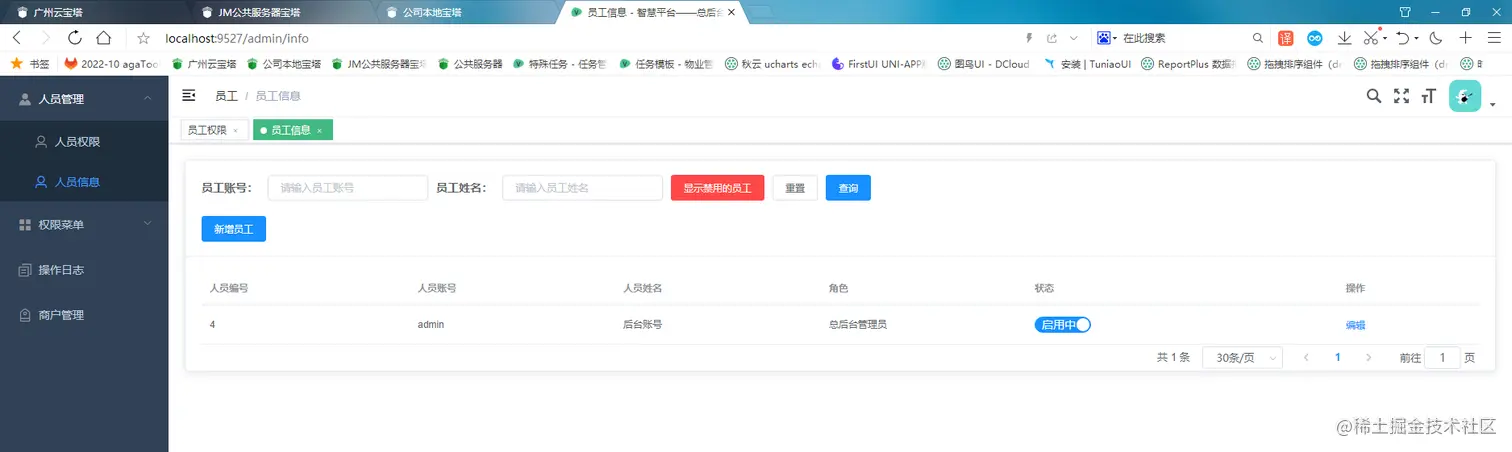Click the blue infinity extension icon
Viewport: 1512px width, 452px height.
pos(1315,38)
